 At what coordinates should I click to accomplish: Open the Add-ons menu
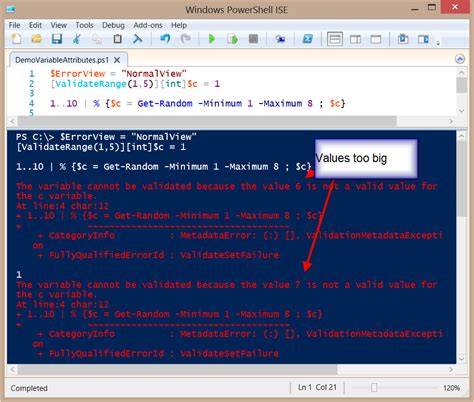point(148,25)
